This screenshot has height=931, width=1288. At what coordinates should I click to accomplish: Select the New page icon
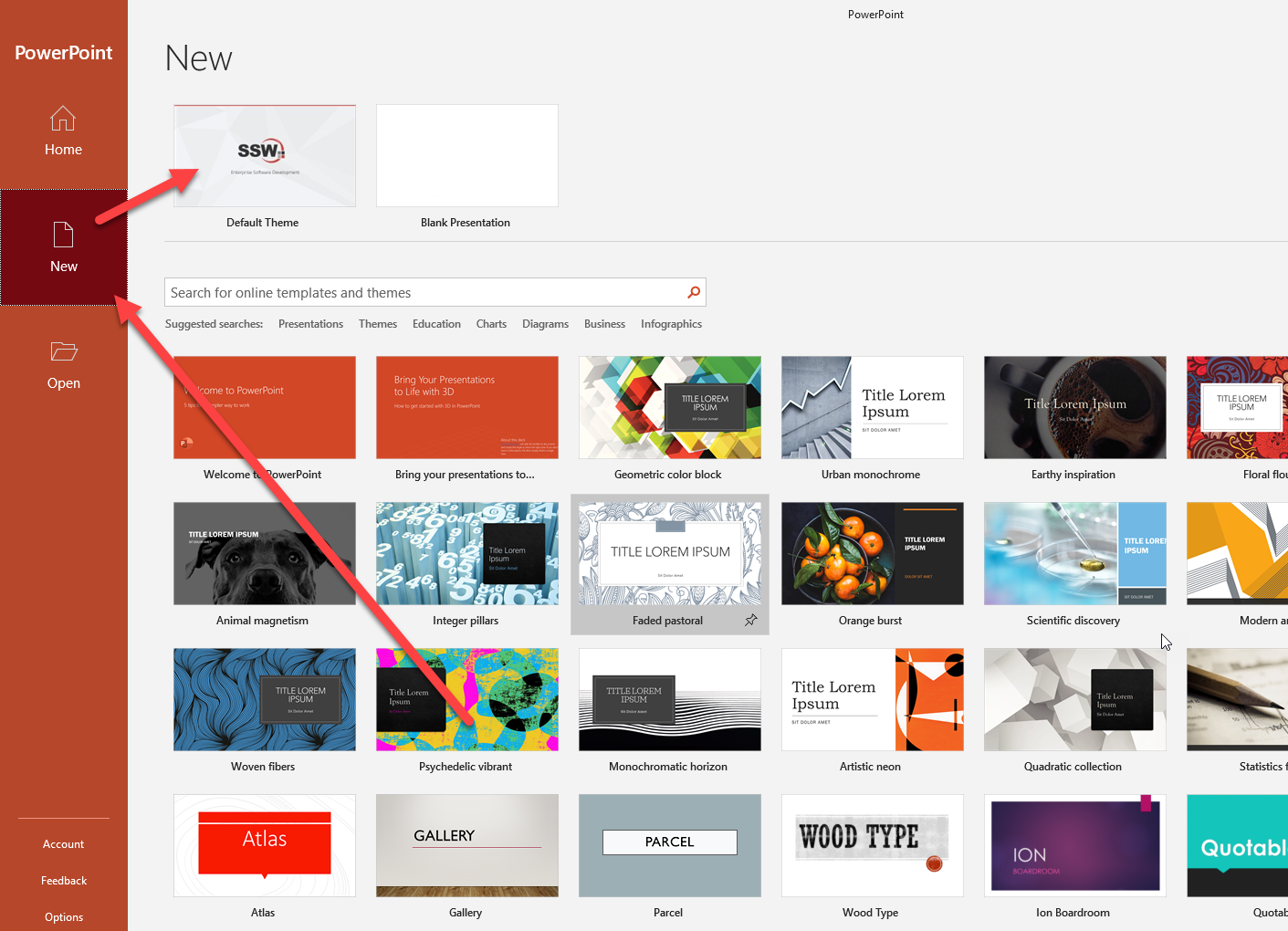63,235
